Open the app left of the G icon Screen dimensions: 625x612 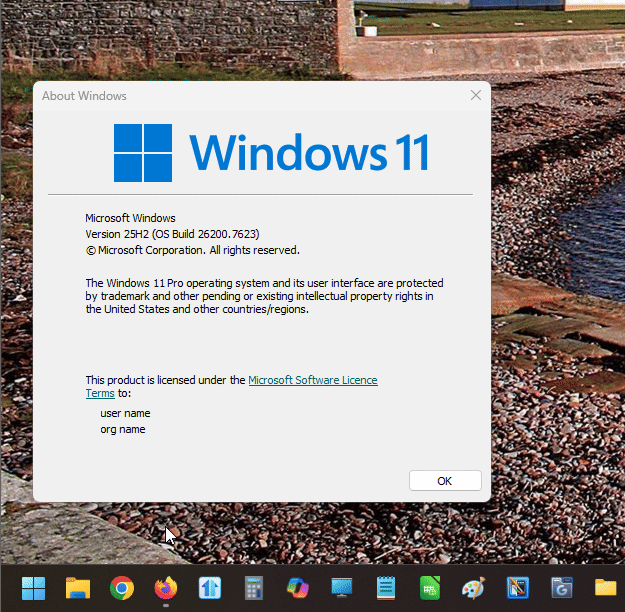(517, 588)
